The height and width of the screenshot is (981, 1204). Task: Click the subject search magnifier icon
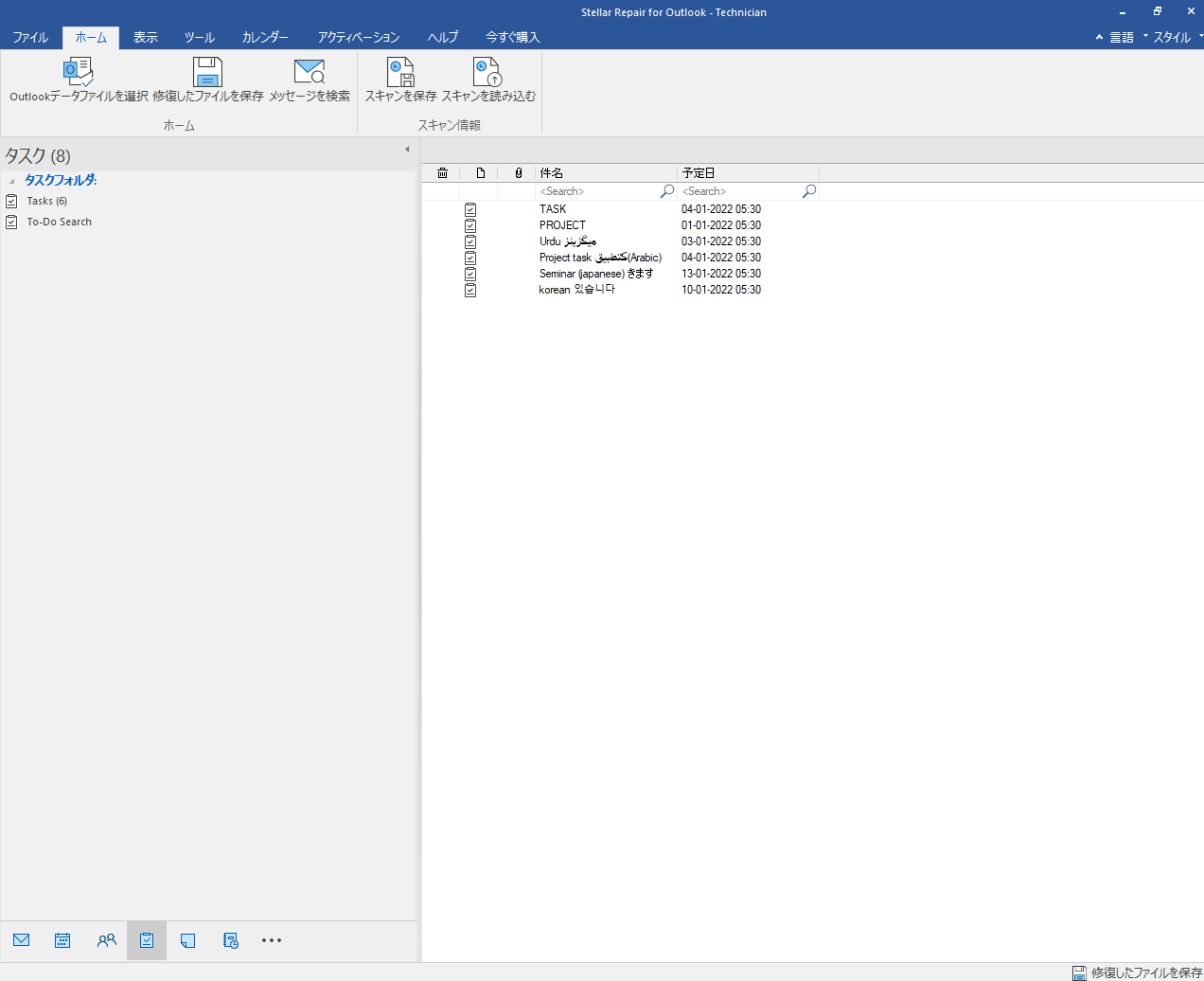tap(667, 191)
